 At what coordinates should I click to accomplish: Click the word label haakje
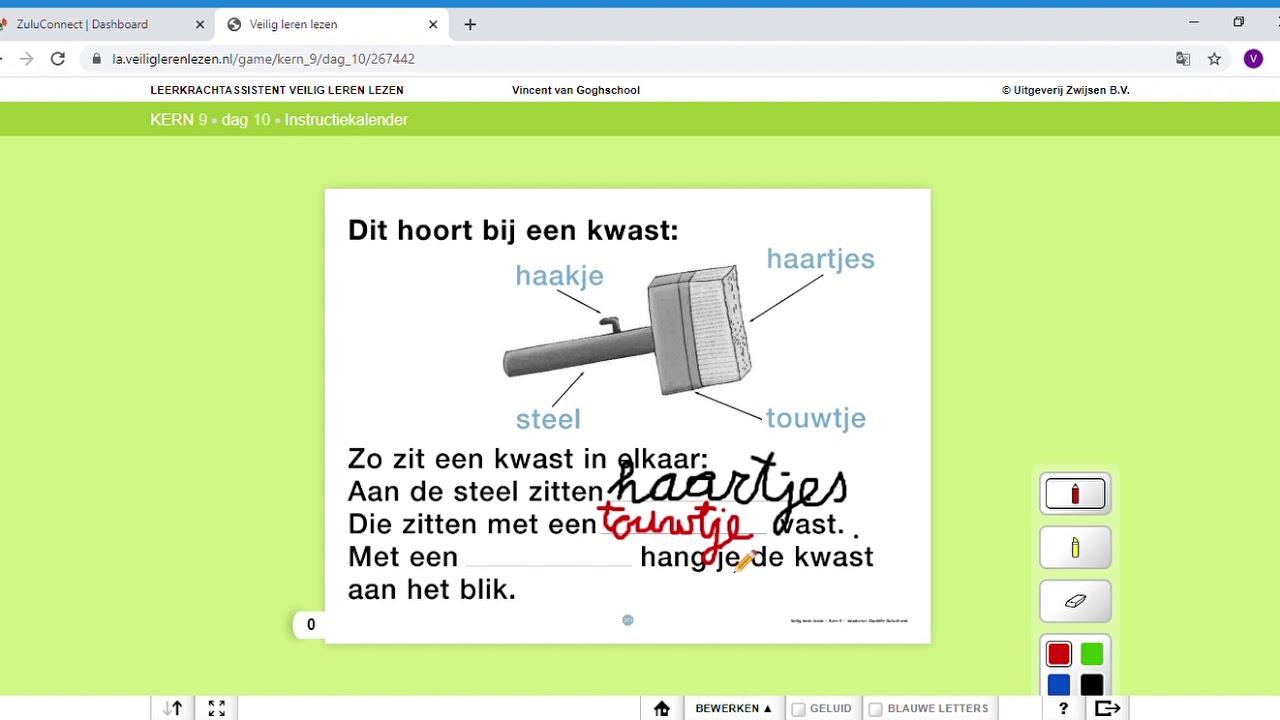(559, 276)
